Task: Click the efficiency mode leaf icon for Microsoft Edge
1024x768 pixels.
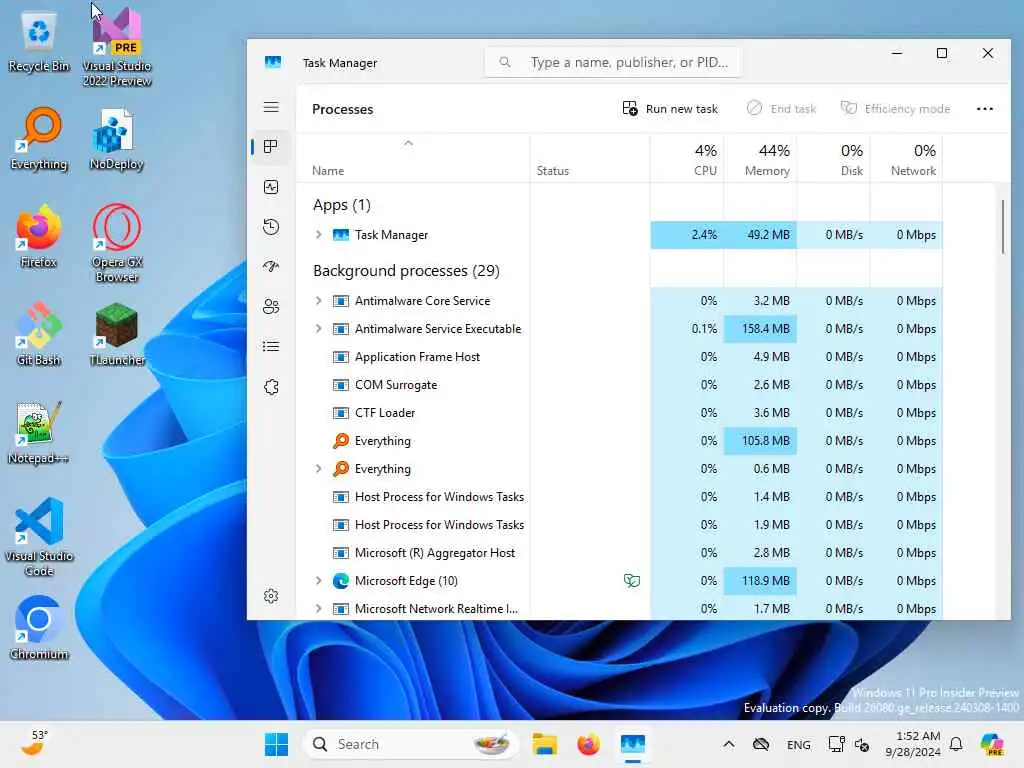Action: 632,581
